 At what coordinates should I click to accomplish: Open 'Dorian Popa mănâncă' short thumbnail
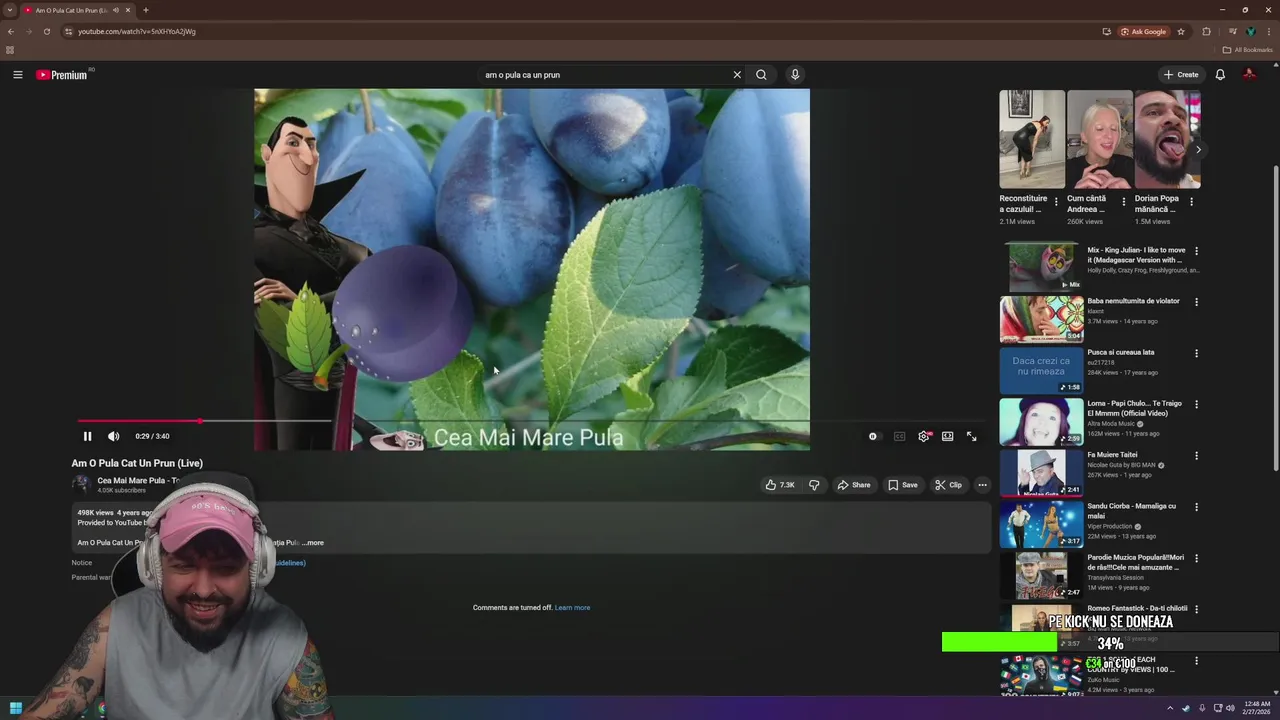click(x=1167, y=139)
